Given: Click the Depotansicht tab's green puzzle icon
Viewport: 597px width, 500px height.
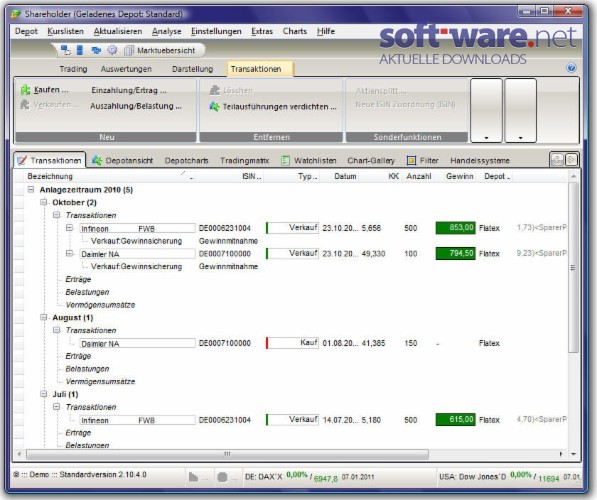Looking at the screenshot, I should 97,160.
